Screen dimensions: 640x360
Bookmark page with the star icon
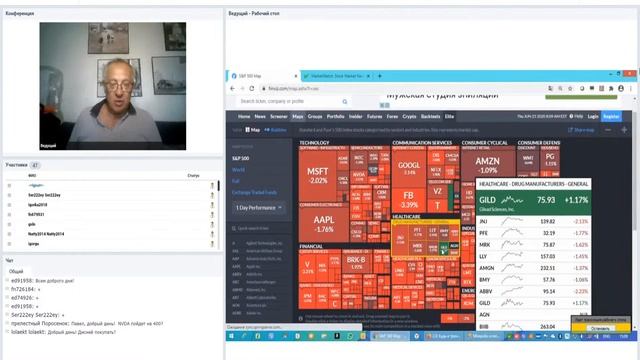pyautogui.click(x=570, y=88)
